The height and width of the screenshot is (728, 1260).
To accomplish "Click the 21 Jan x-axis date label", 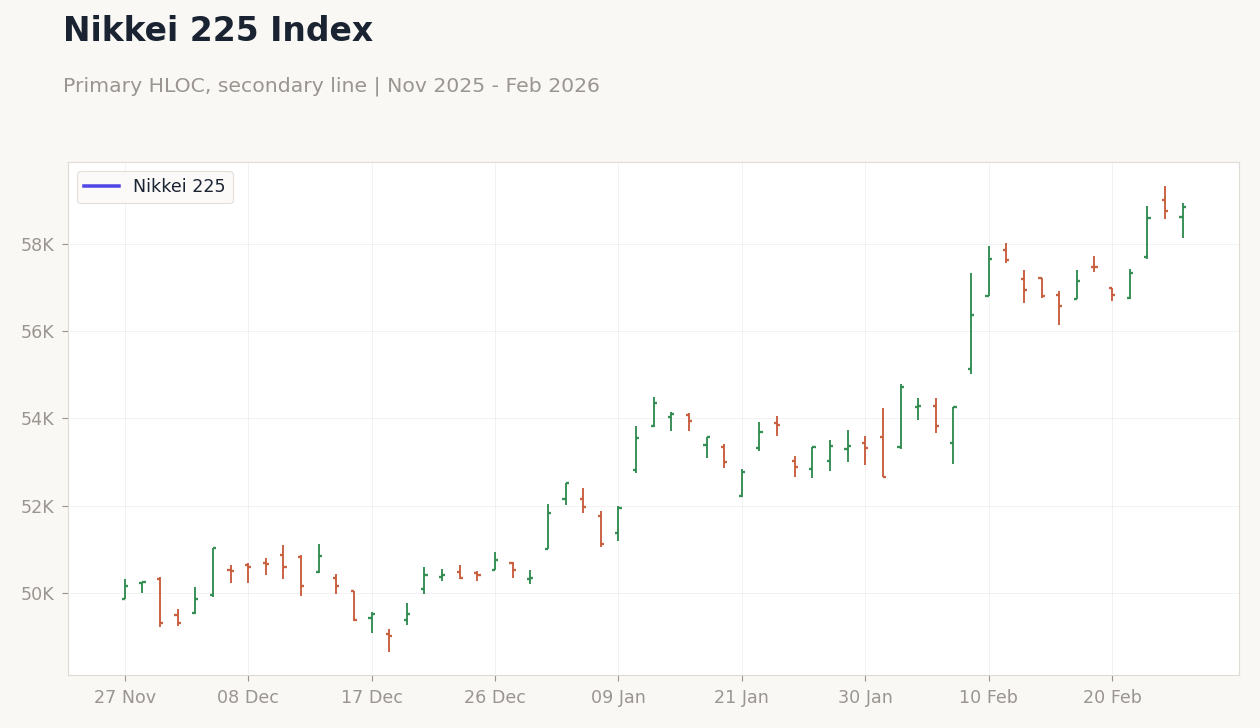I will (x=741, y=698).
